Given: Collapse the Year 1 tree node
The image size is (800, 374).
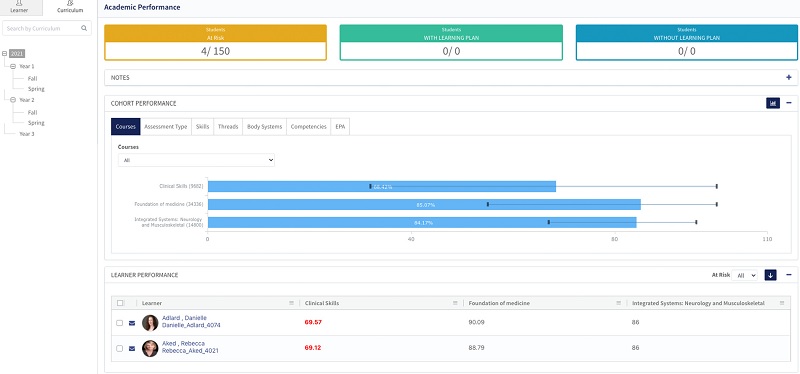Looking at the screenshot, I should pos(13,66).
